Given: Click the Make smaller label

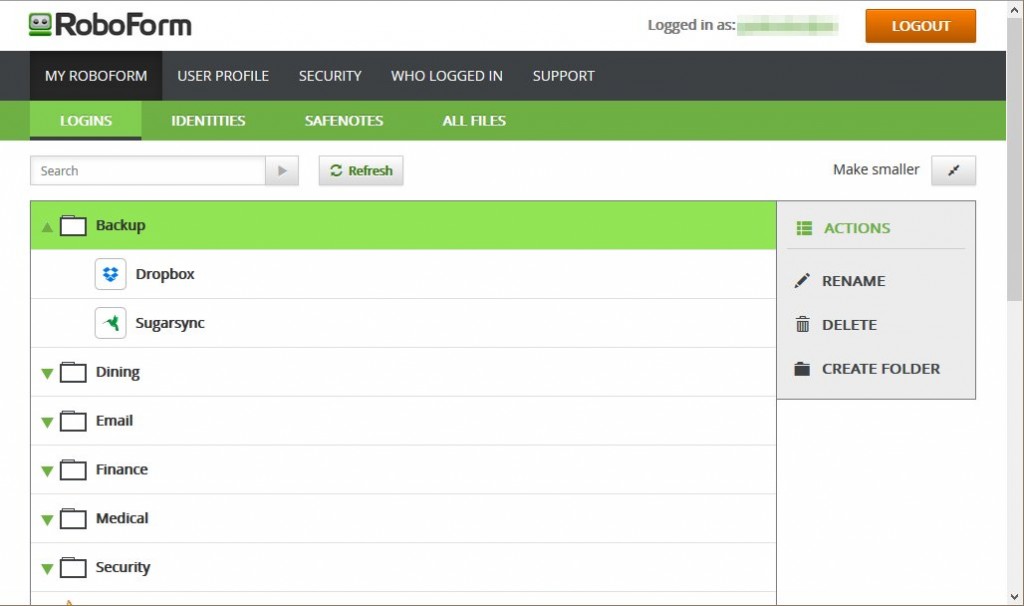Looking at the screenshot, I should tap(876, 170).
